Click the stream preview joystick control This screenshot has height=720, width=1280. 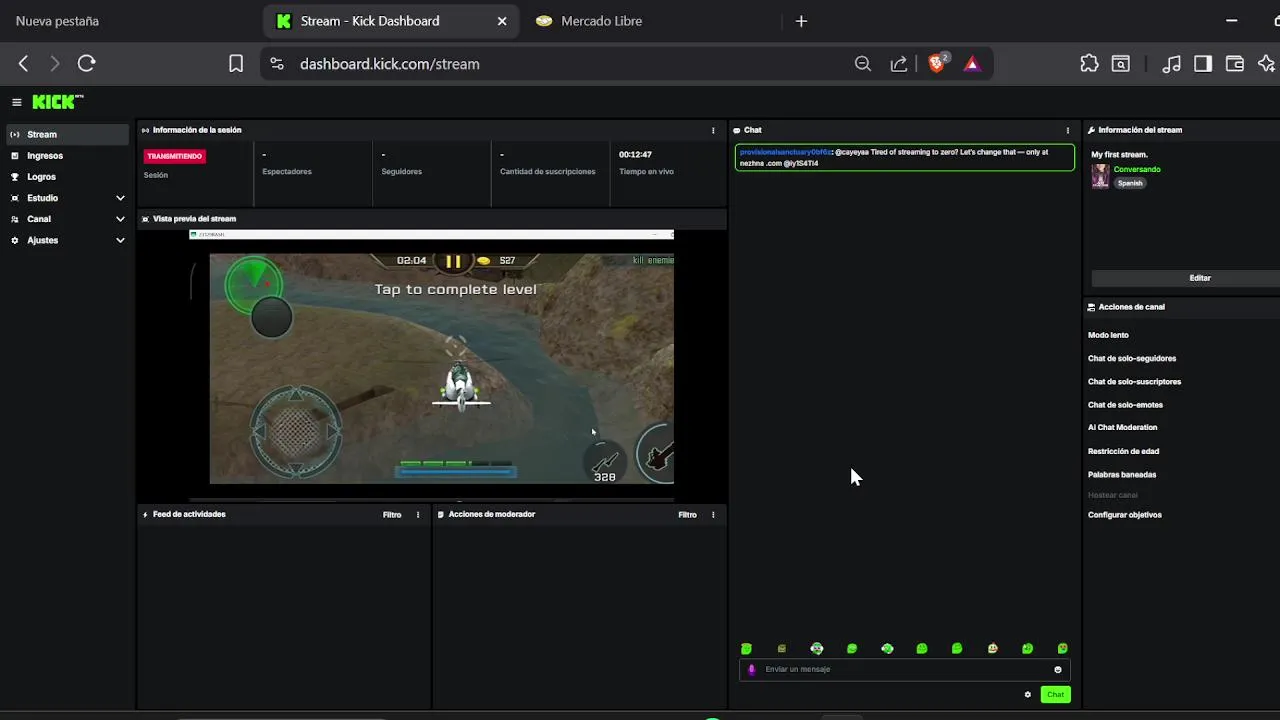tap(295, 432)
